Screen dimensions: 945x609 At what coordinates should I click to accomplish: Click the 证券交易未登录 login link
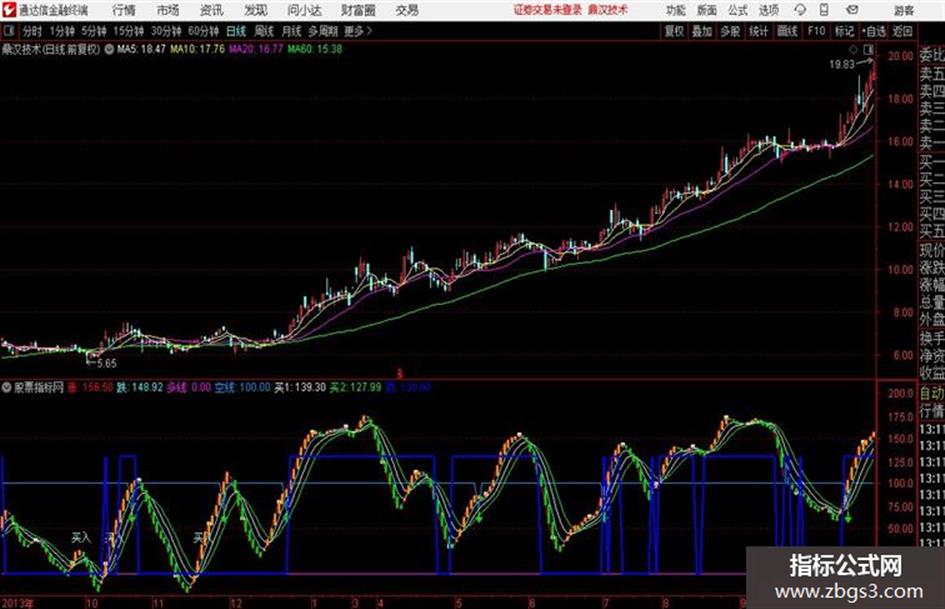coord(548,10)
